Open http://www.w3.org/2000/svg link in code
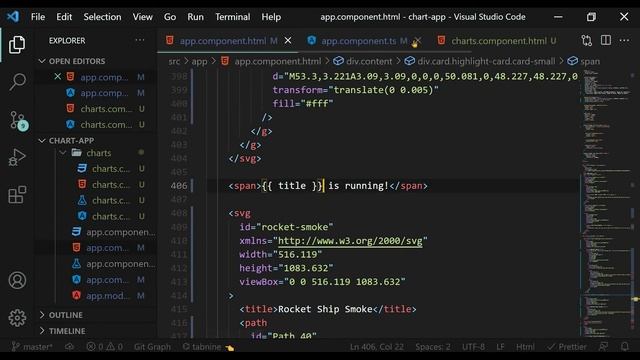The image size is (640, 360). point(350,241)
